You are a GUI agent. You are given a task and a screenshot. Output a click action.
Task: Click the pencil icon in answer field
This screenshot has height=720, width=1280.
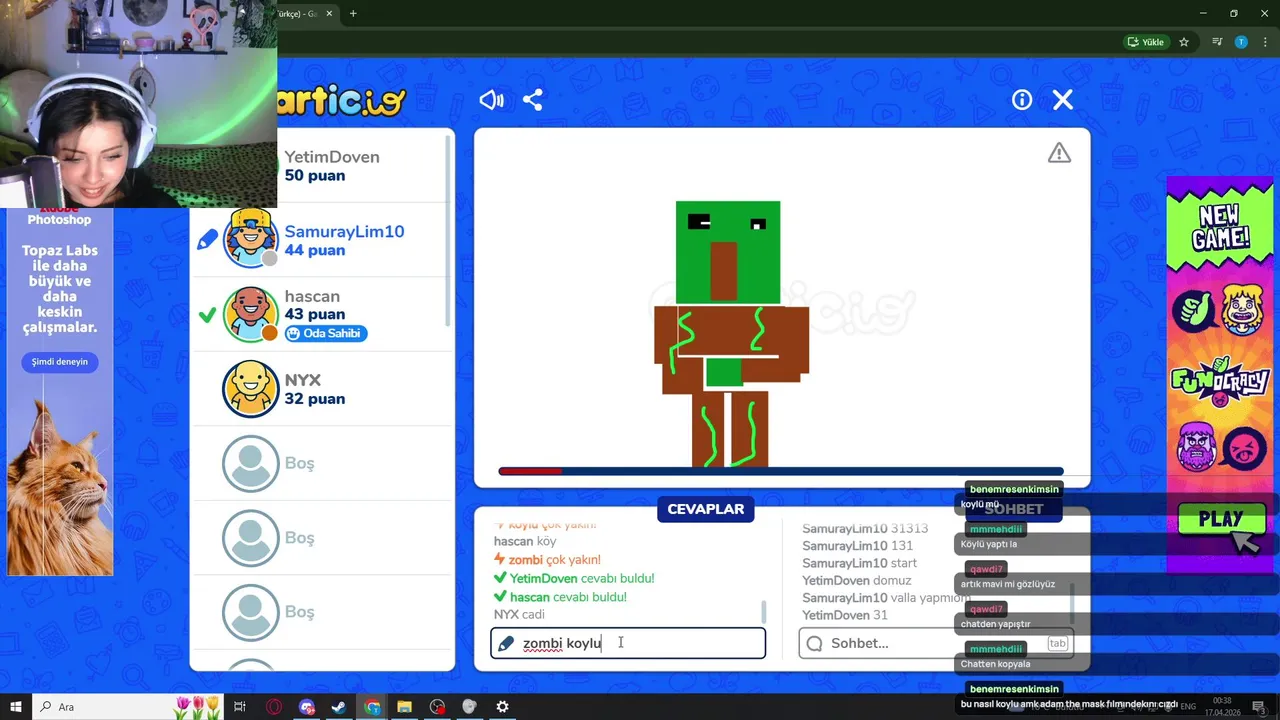(x=506, y=643)
